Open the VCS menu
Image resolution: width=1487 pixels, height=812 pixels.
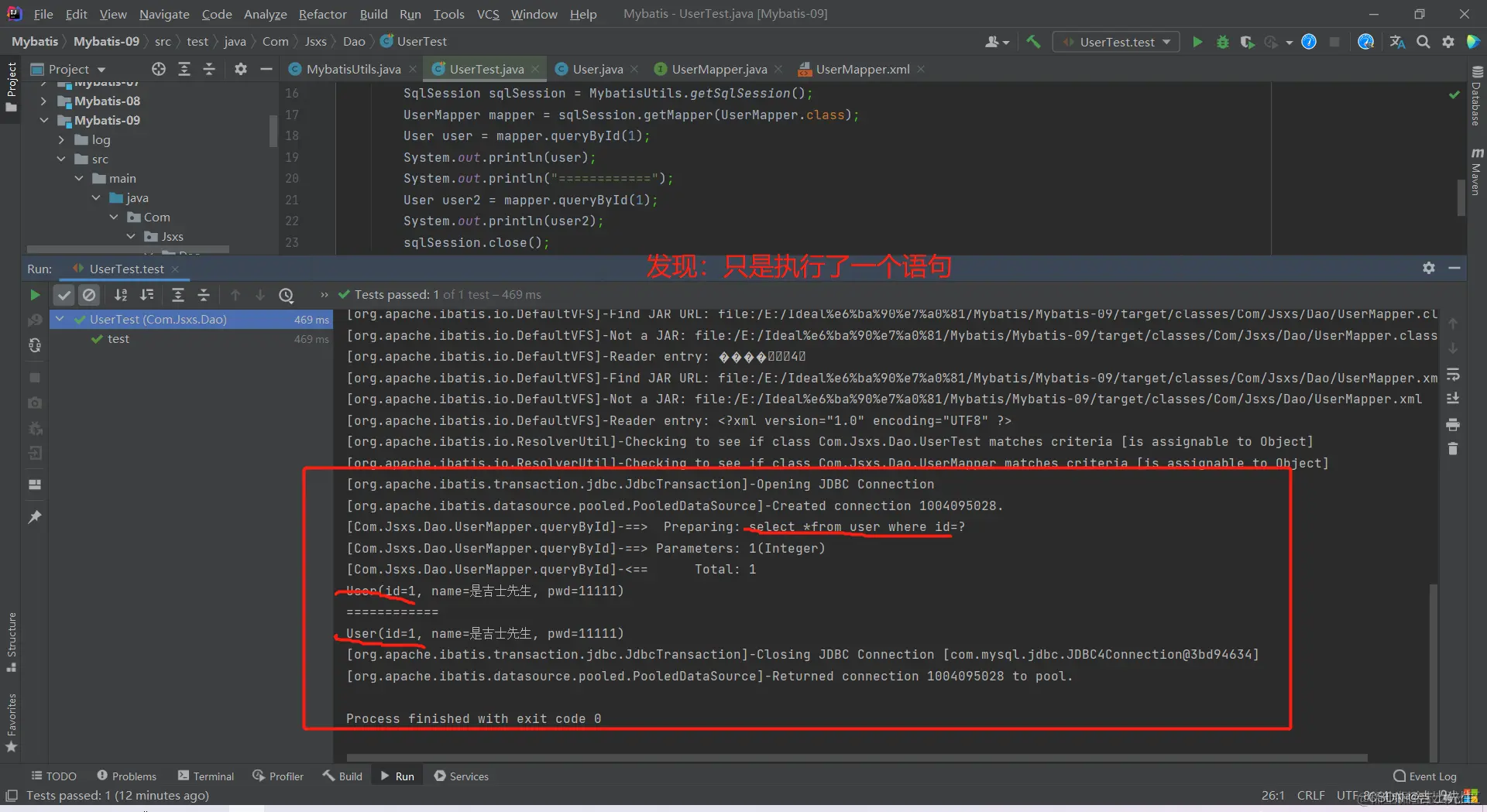pyautogui.click(x=488, y=14)
